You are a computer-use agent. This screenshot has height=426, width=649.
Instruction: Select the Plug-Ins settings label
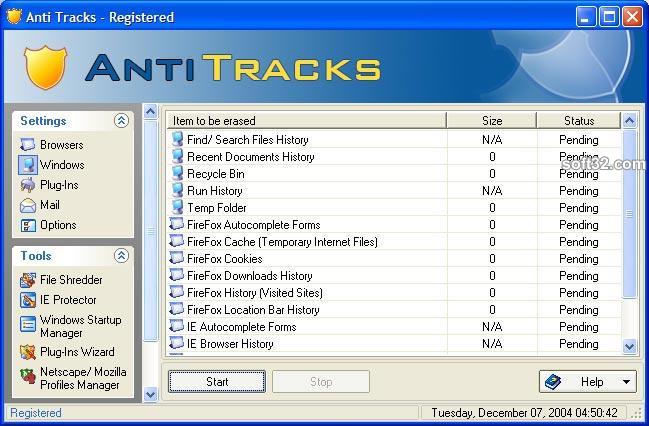tap(59, 185)
